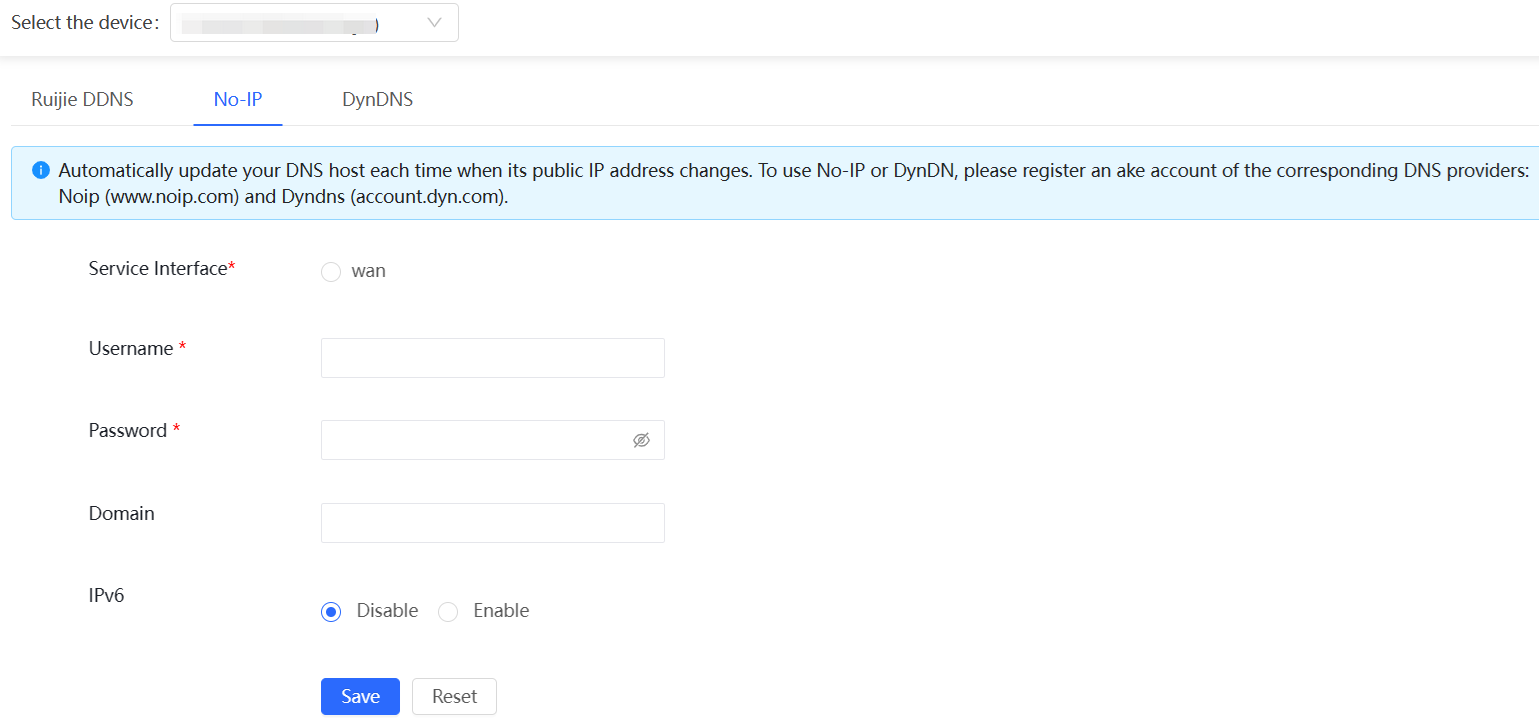Select the No-IP tab
The height and width of the screenshot is (721, 1539).
click(x=238, y=100)
